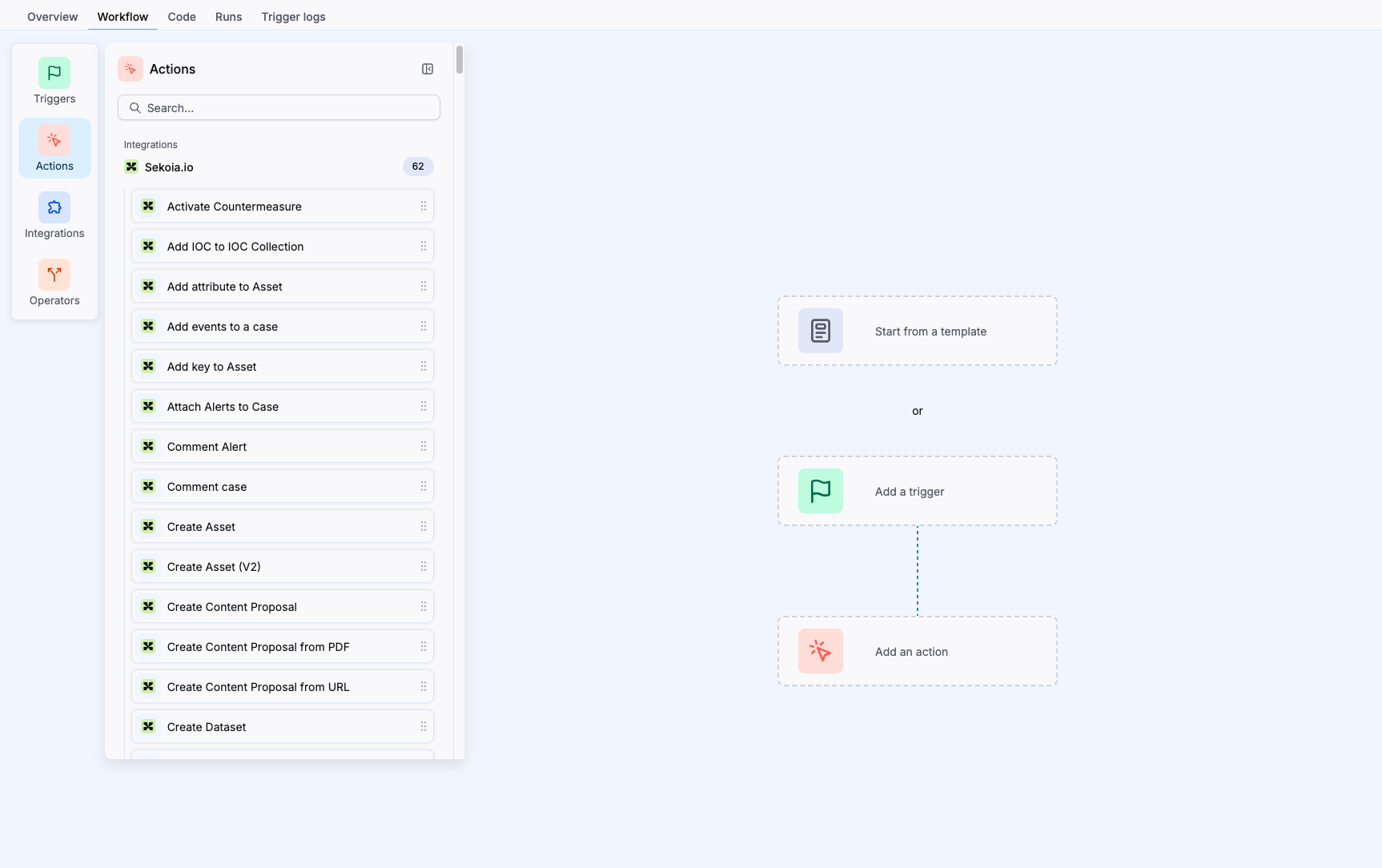Select Add IOC to IOC Collection action
Viewport: 1382px width, 868px height.
pos(283,247)
